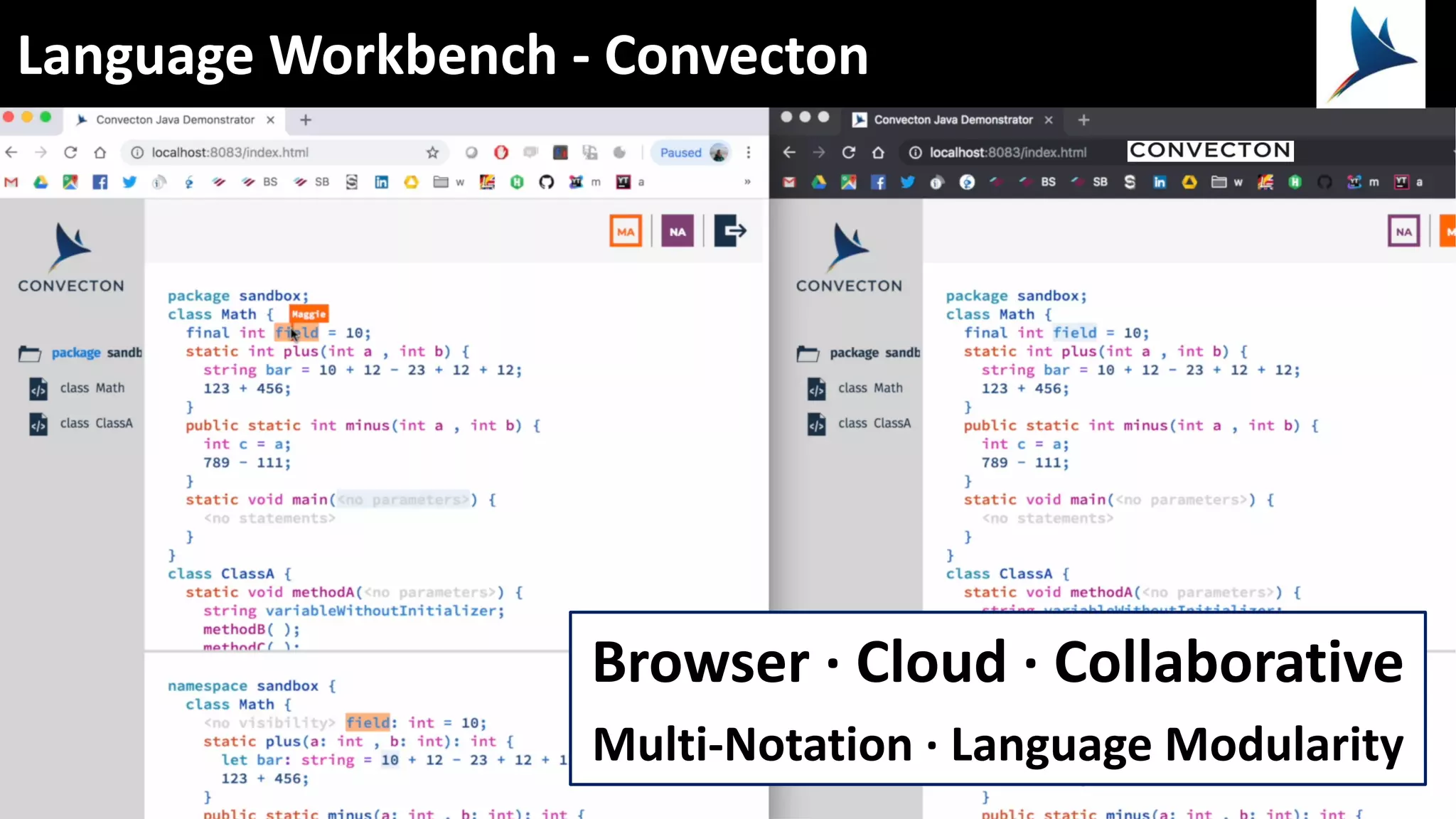Screen dimensions: 1456x819
Task: Click the purple NA user icon, left window
Action: click(678, 231)
